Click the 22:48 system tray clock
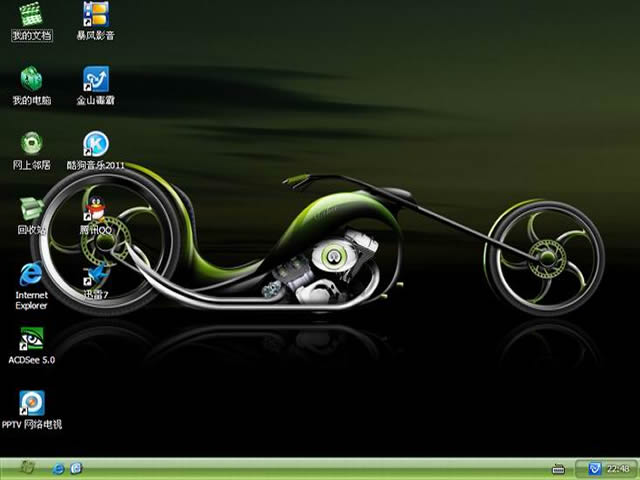Screen dimensions: 640x480 tap(618, 468)
